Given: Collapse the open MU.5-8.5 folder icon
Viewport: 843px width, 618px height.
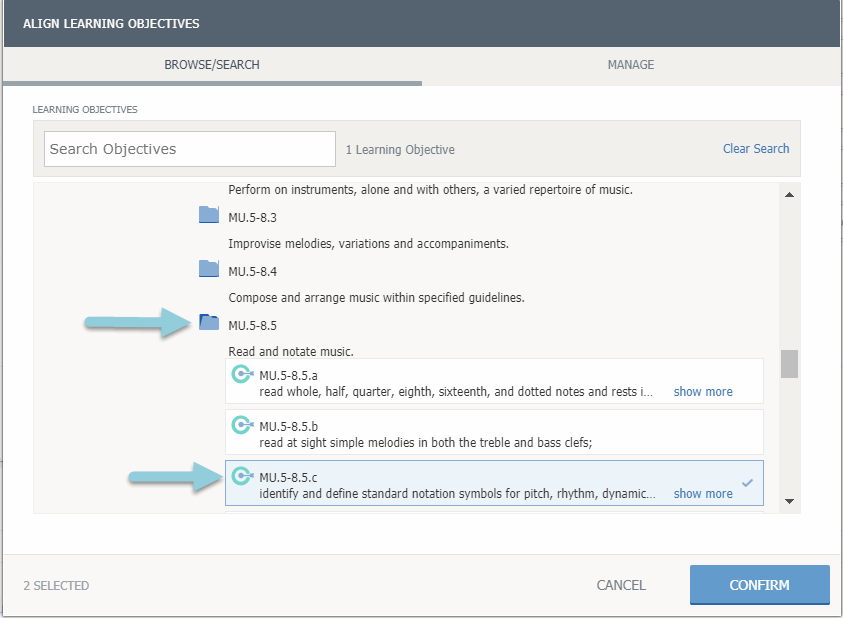Looking at the screenshot, I should point(208,322).
